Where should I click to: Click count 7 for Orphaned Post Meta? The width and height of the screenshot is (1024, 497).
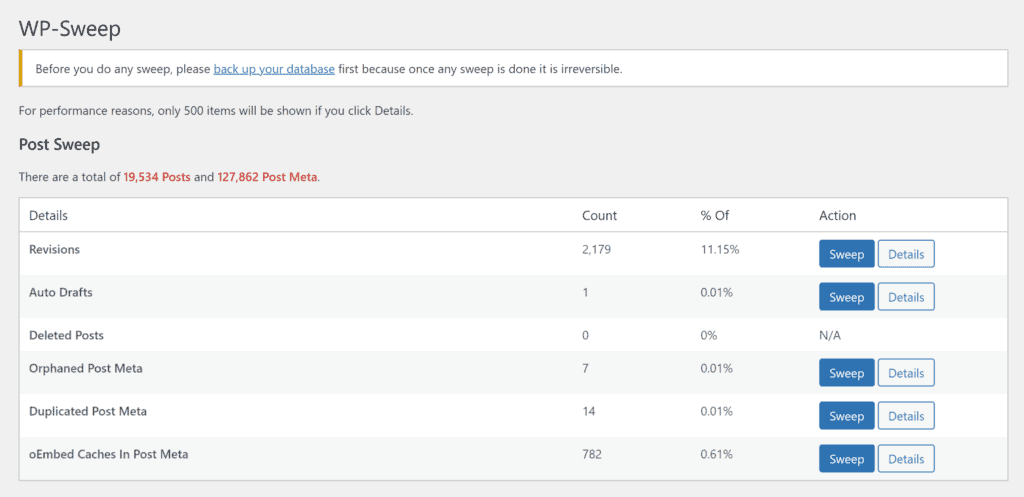(x=585, y=368)
